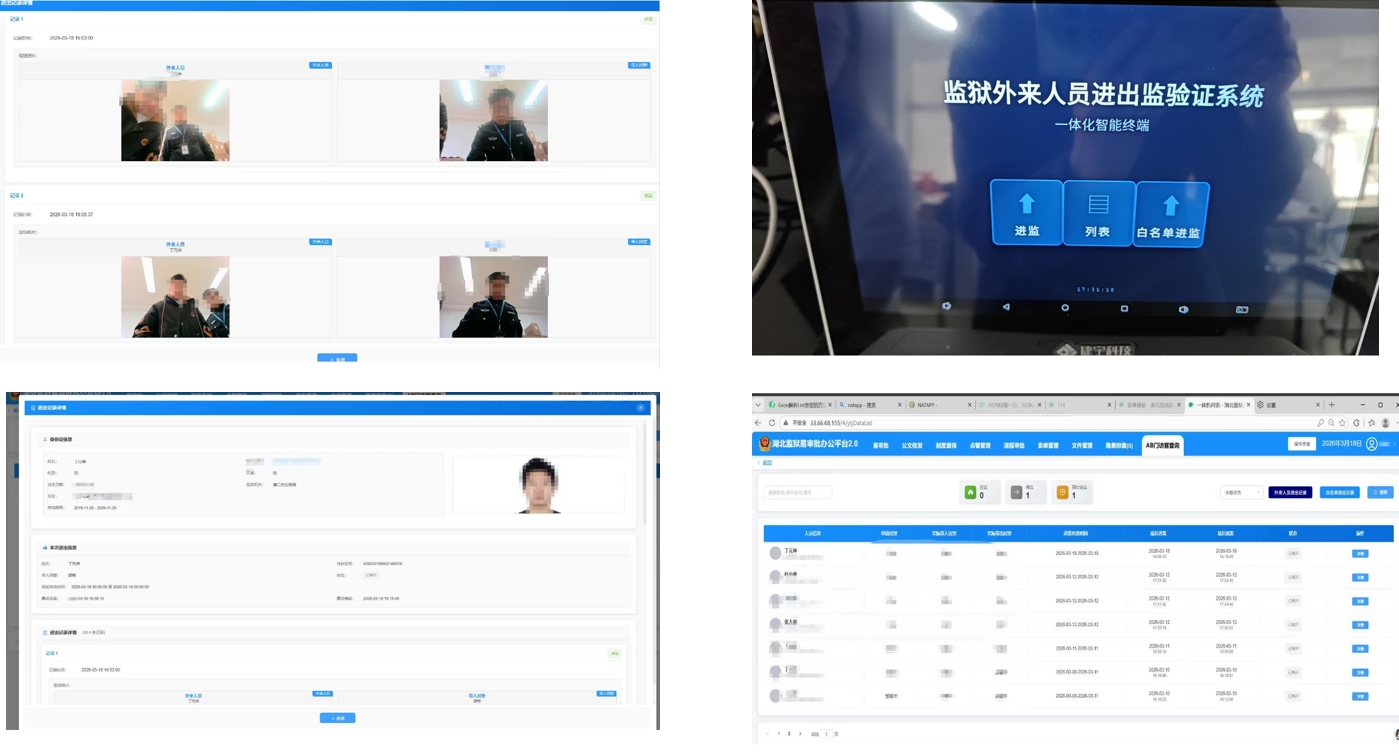Reload the page with the browser refresh button
This screenshot has width=1399, height=753.
click(771, 423)
